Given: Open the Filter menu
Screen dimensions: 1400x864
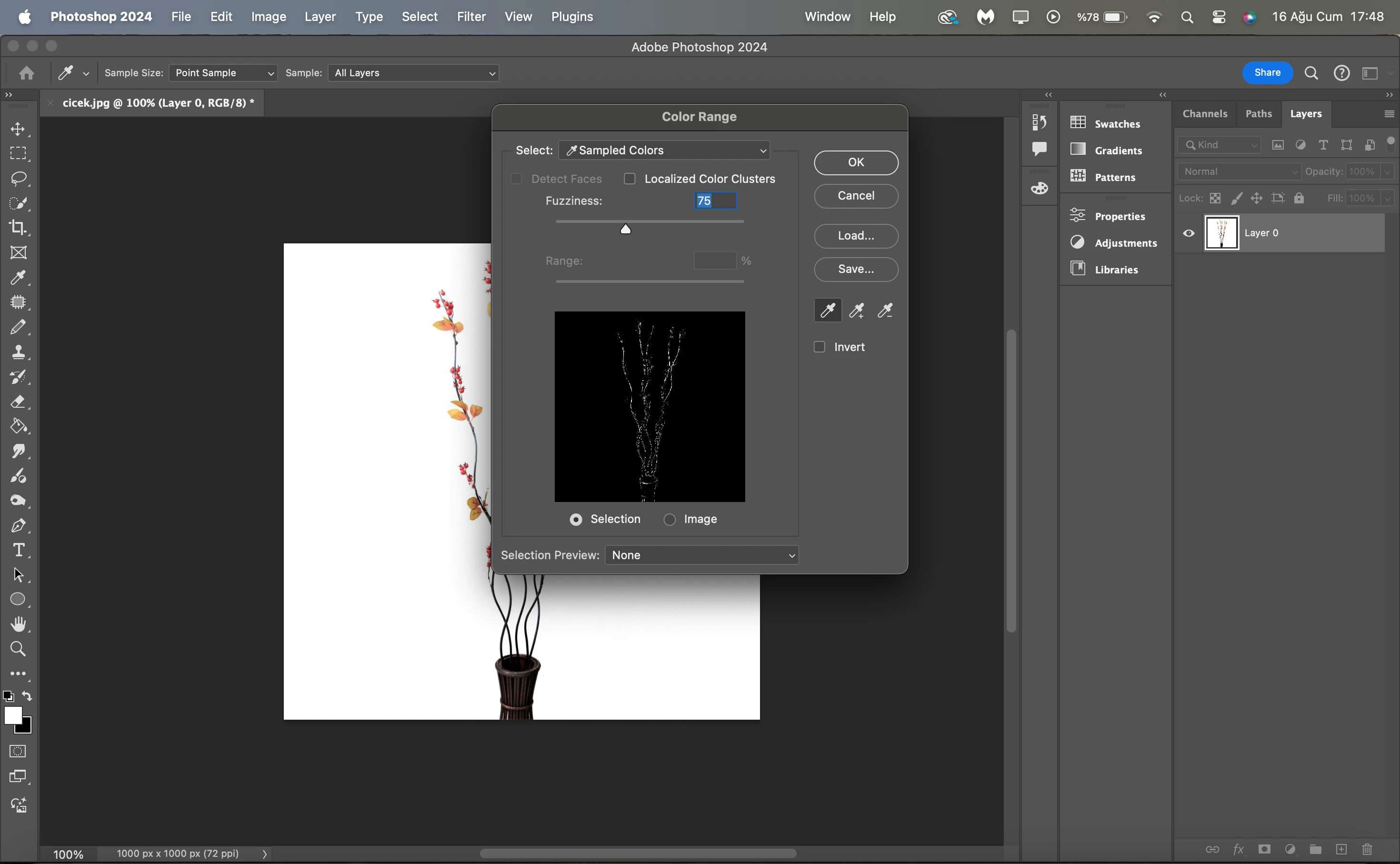Looking at the screenshot, I should 470,17.
